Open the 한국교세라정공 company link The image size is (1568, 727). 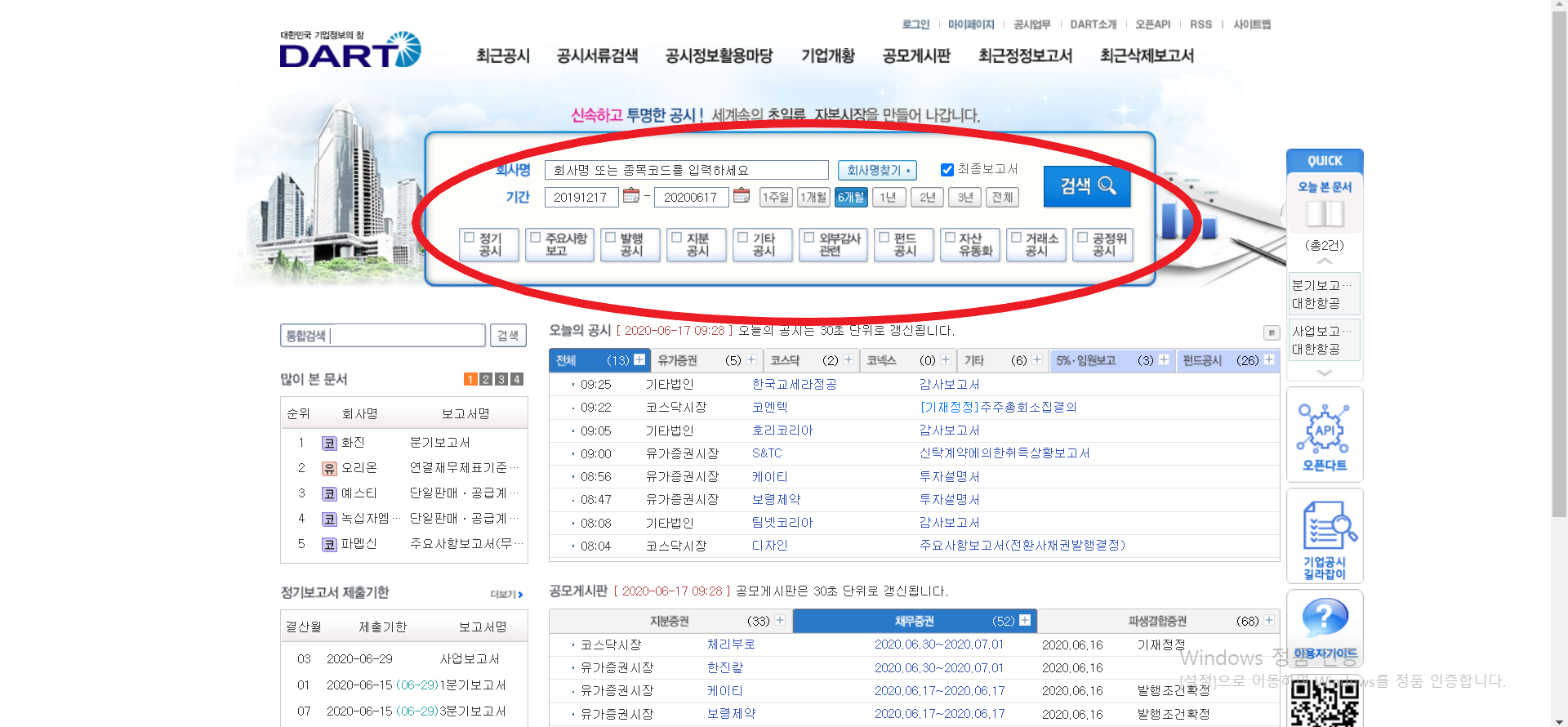pyautogui.click(x=794, y=384)
